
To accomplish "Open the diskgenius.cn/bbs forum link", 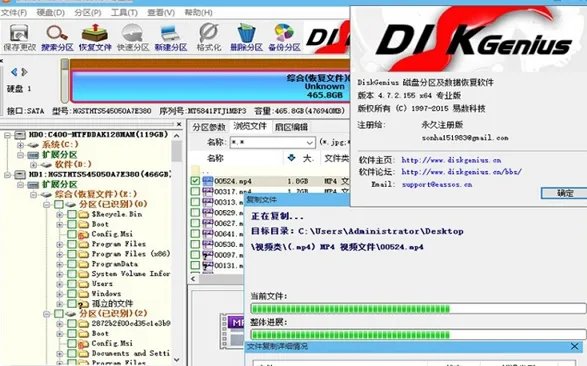I will coord(461,172).
